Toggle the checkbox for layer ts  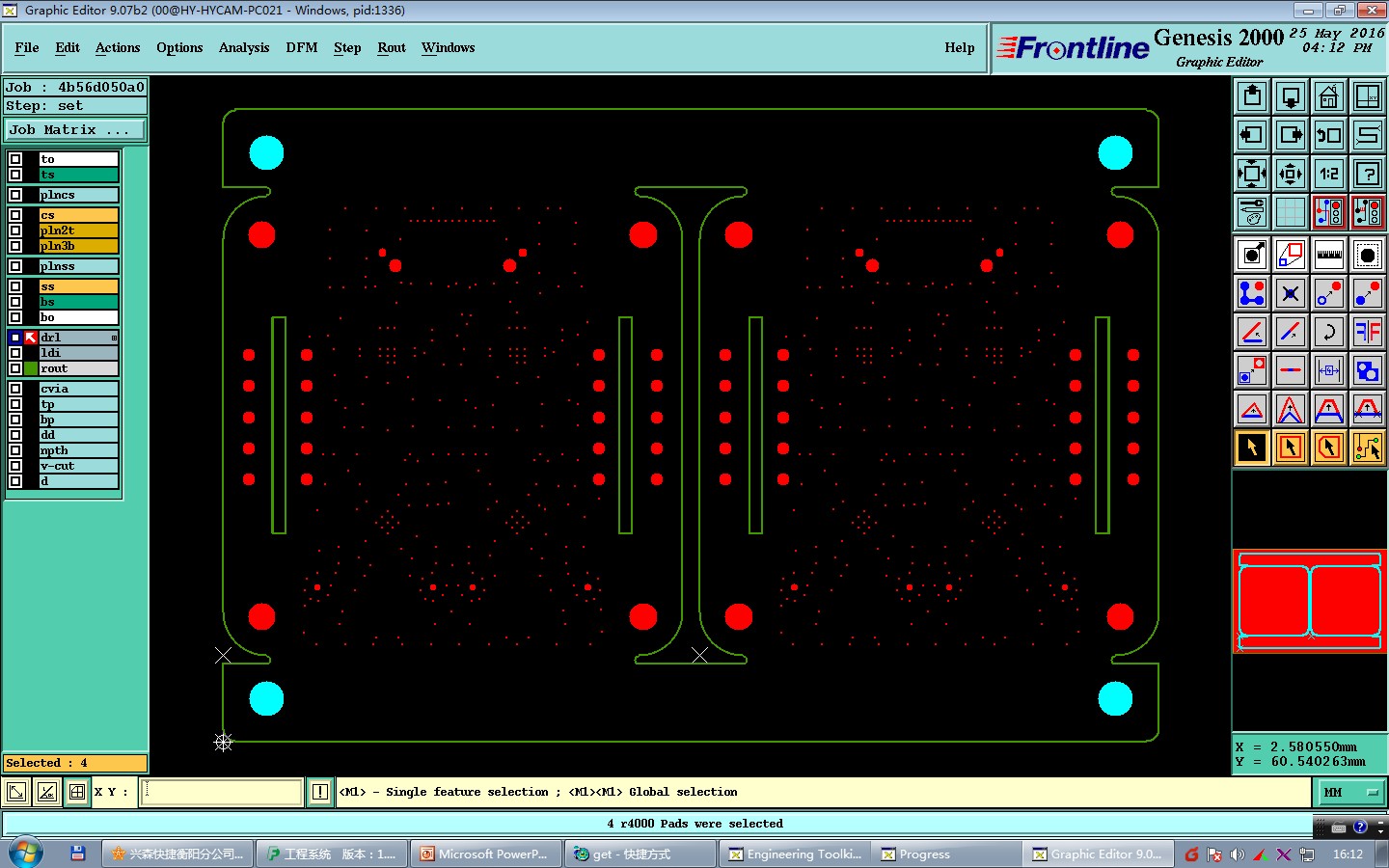click(15, 175)
